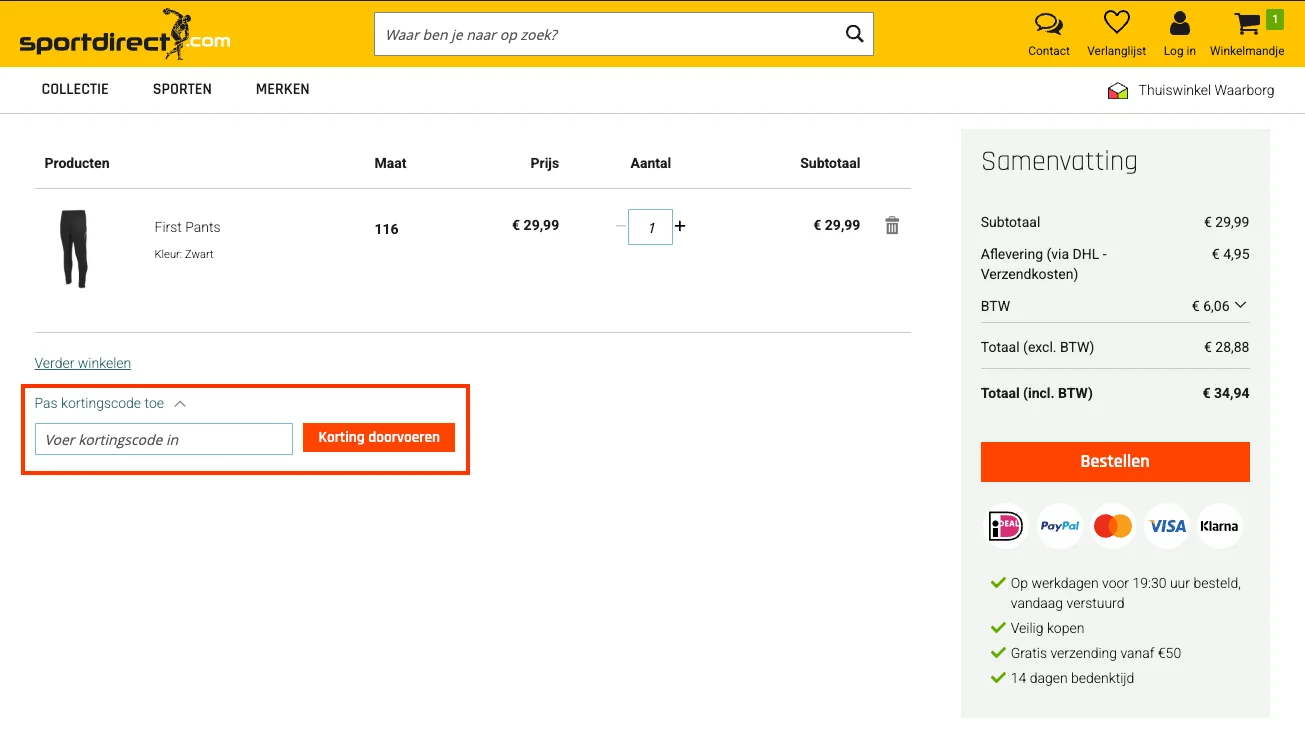Open the COLLECTIE menu

click(75, 89)
